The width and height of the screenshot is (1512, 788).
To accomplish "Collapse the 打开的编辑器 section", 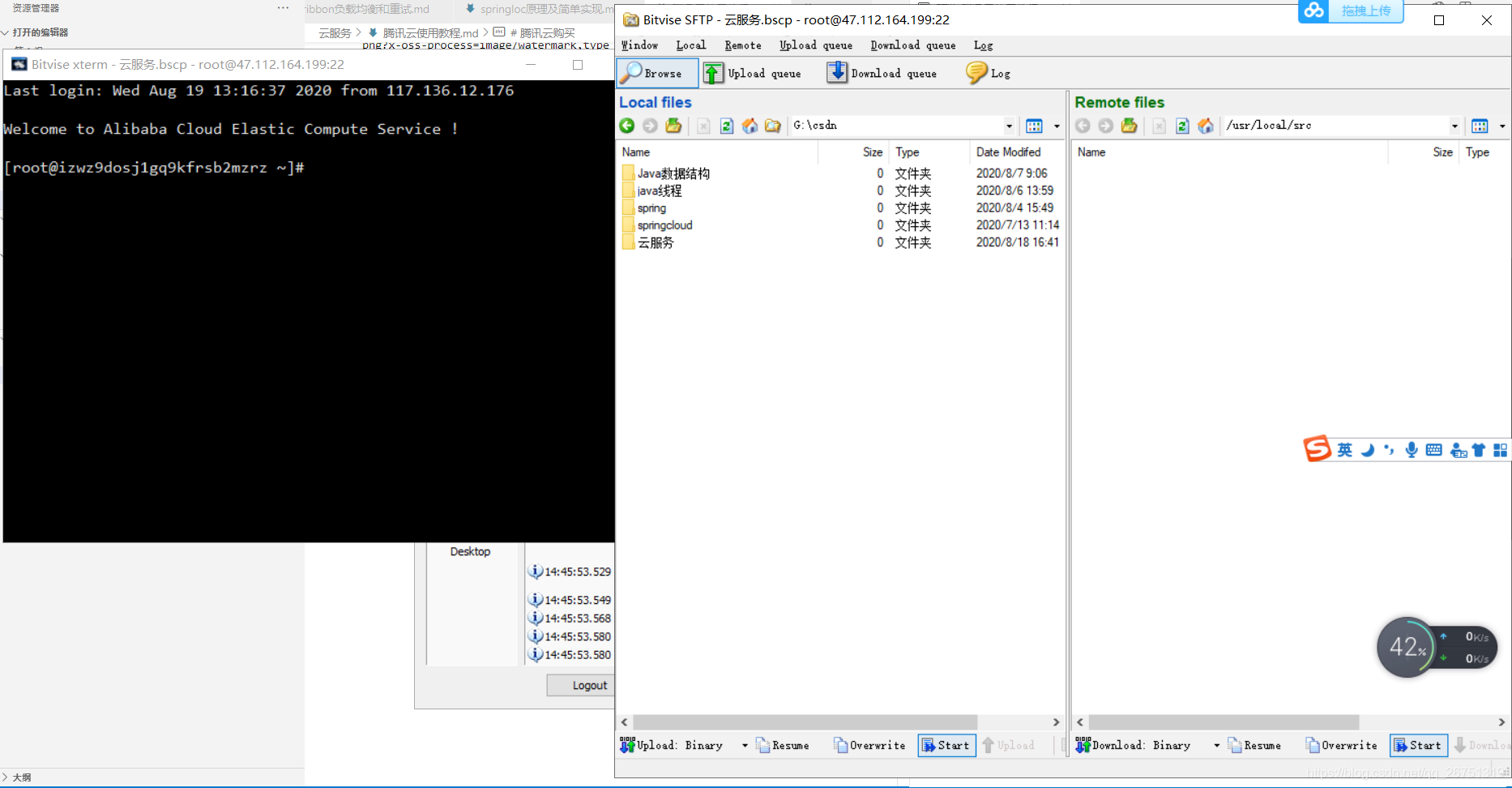I will pyautogui.click(x=6, y=32).
